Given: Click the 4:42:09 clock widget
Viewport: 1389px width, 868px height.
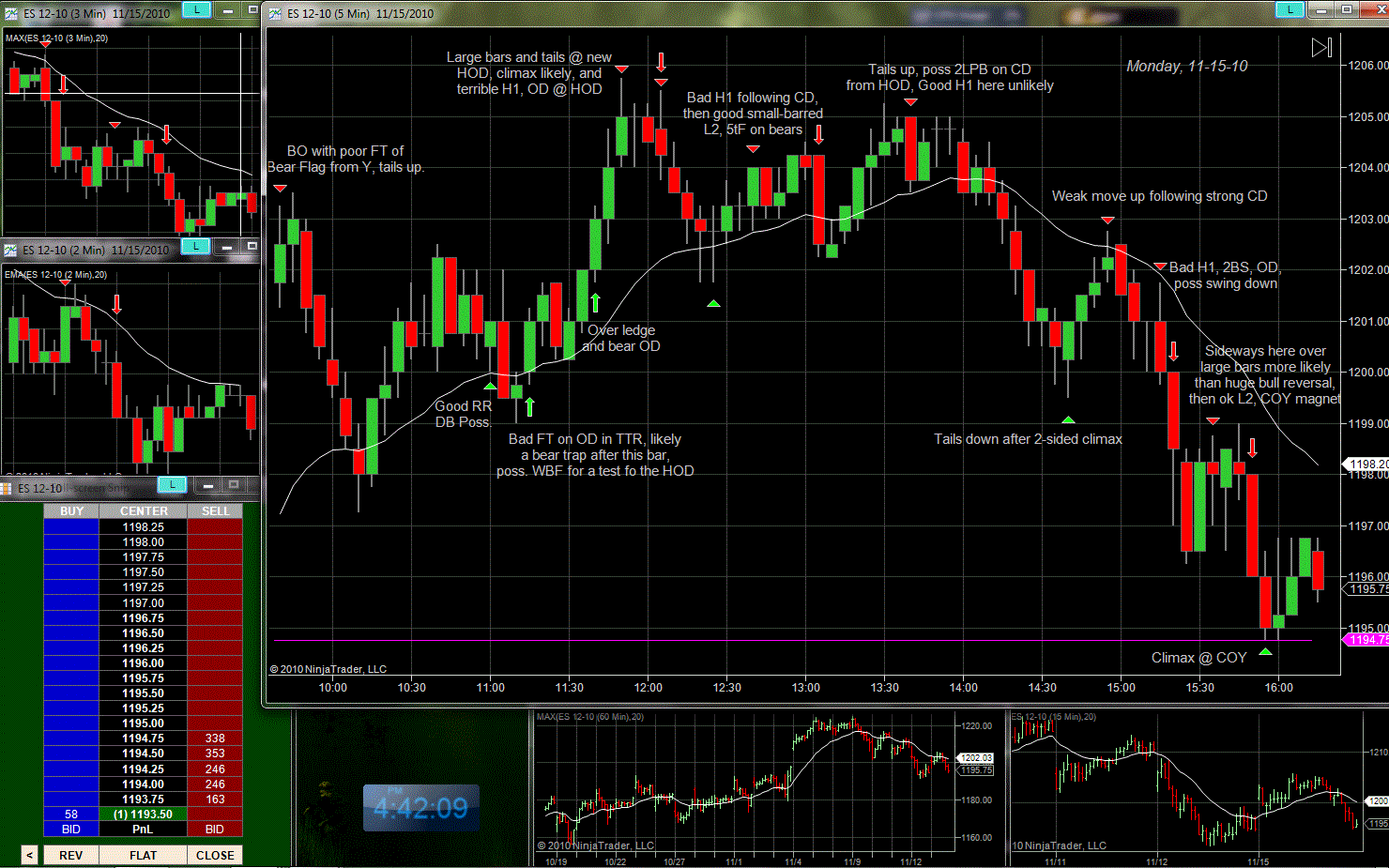Looking at the screenshot, I should pos(420,808).
